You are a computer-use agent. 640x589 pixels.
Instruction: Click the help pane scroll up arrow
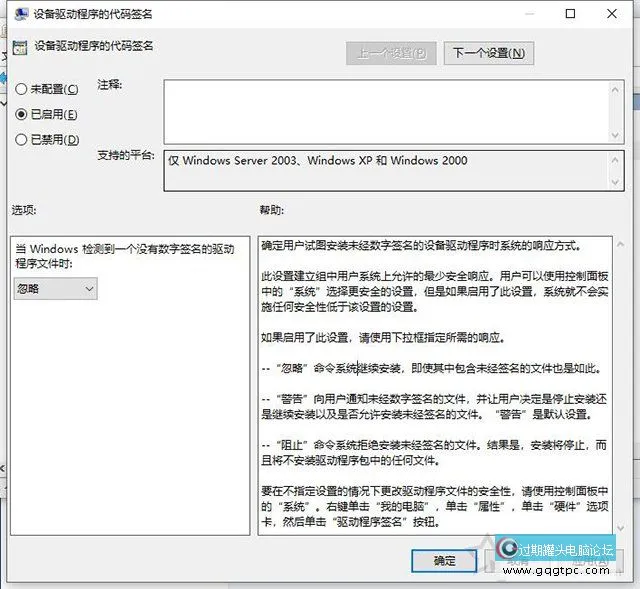pyautogui.click(x=620, y=244)
